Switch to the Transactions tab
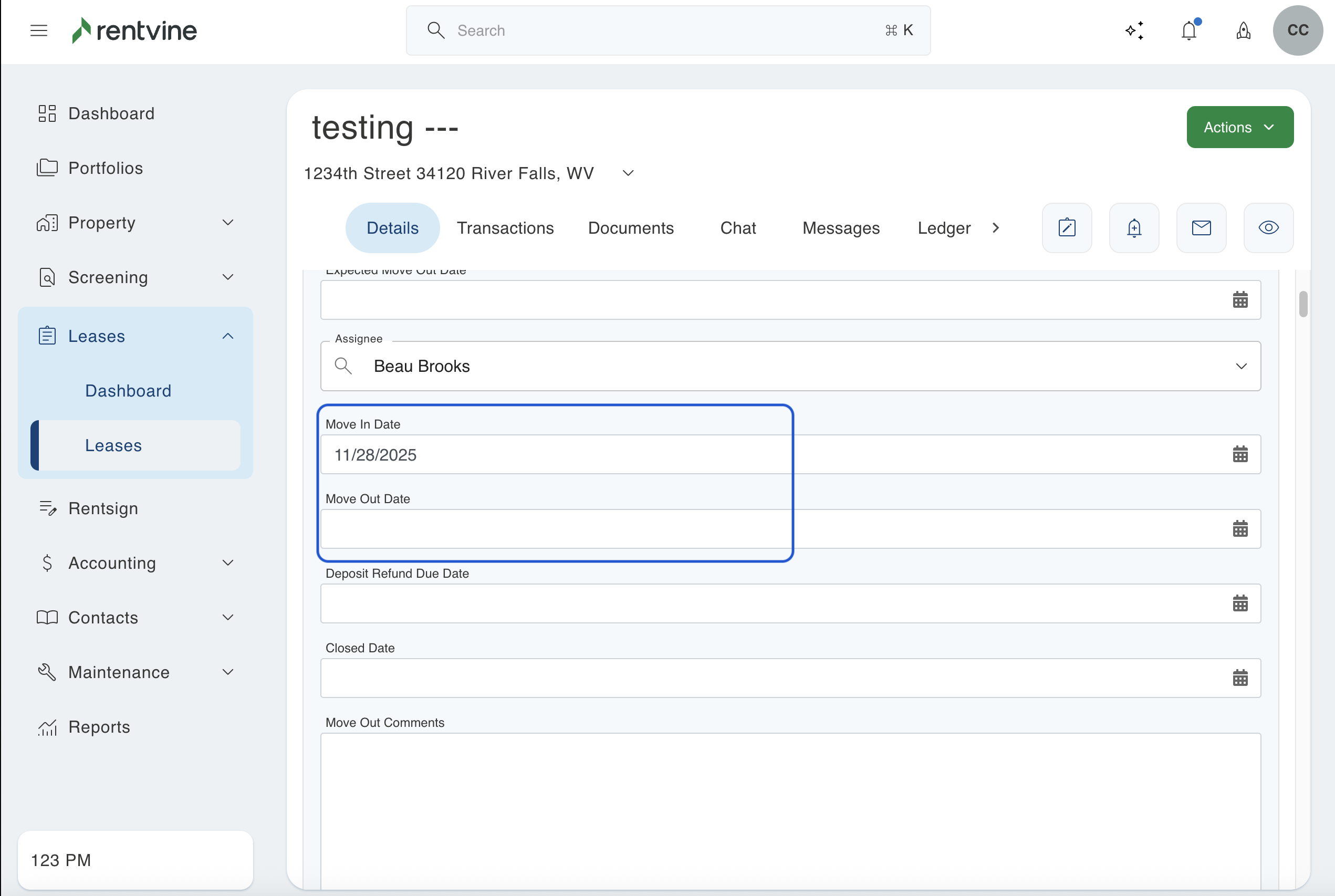Image resolution: width=1335 pixels, height=896 pixels. coord(505,228)
